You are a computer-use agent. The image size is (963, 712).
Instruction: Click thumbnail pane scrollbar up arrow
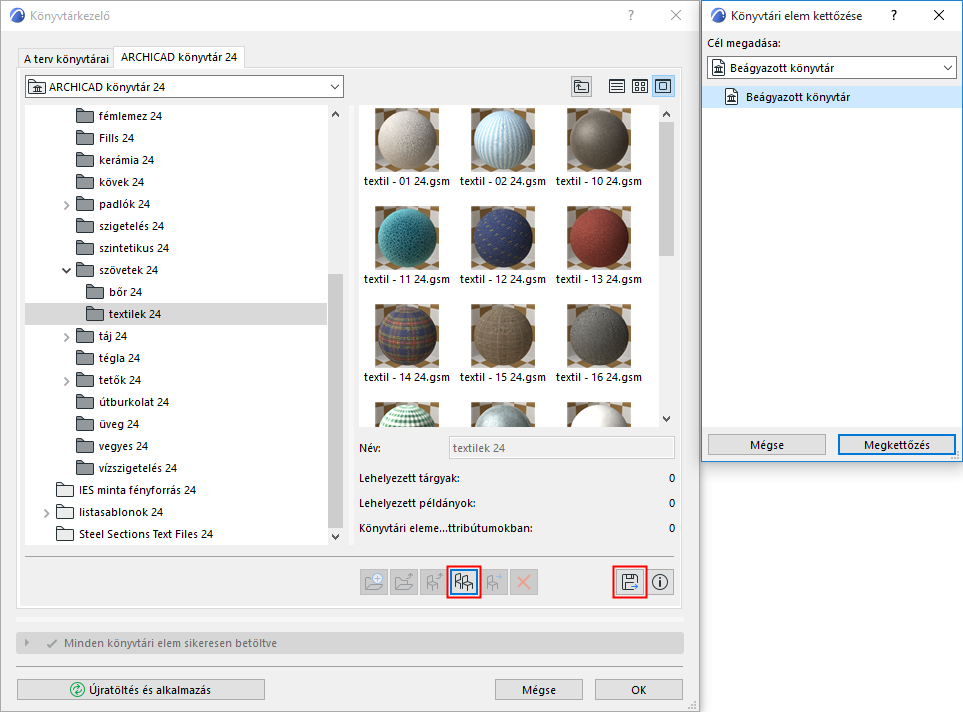[x=667, y=114]
